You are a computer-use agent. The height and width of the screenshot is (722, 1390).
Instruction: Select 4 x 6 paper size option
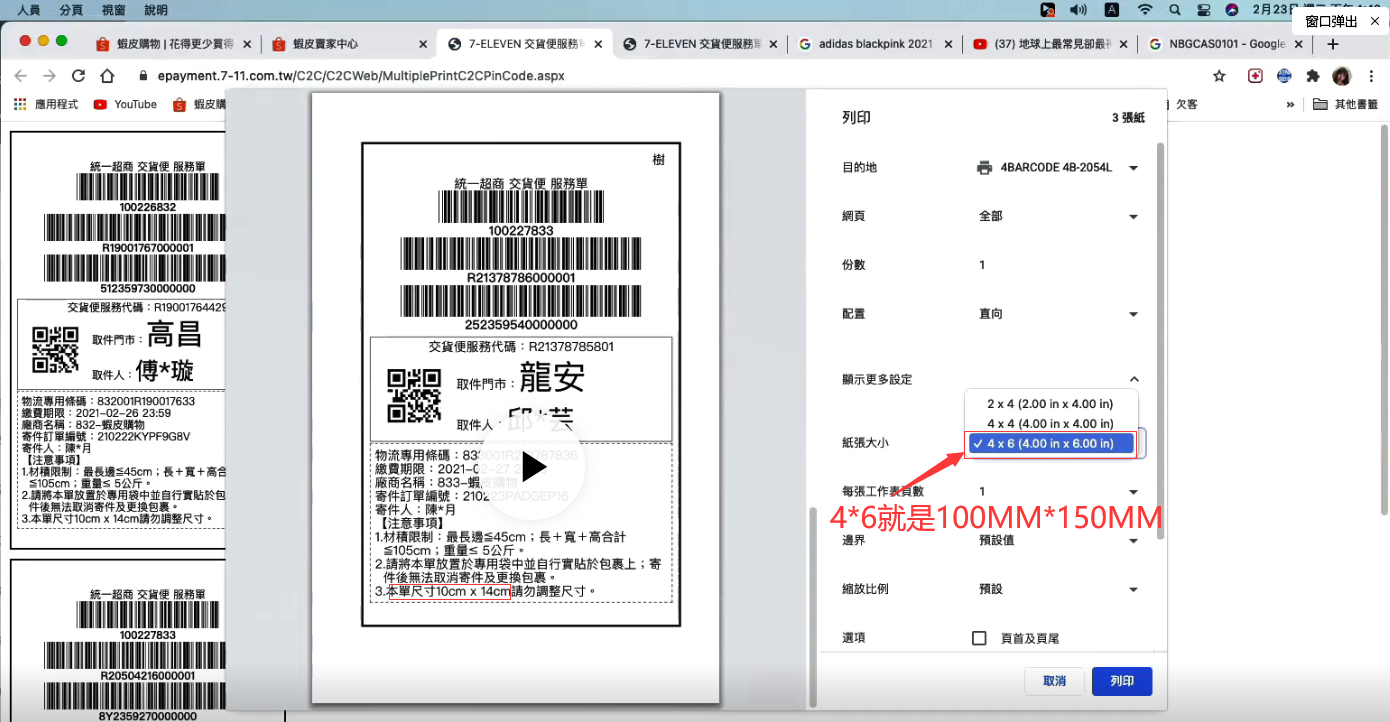(x=1050, y=443)
